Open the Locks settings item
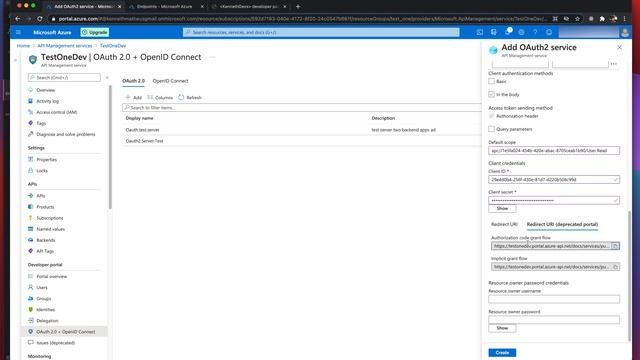640x360 pixels. (42, 171)
